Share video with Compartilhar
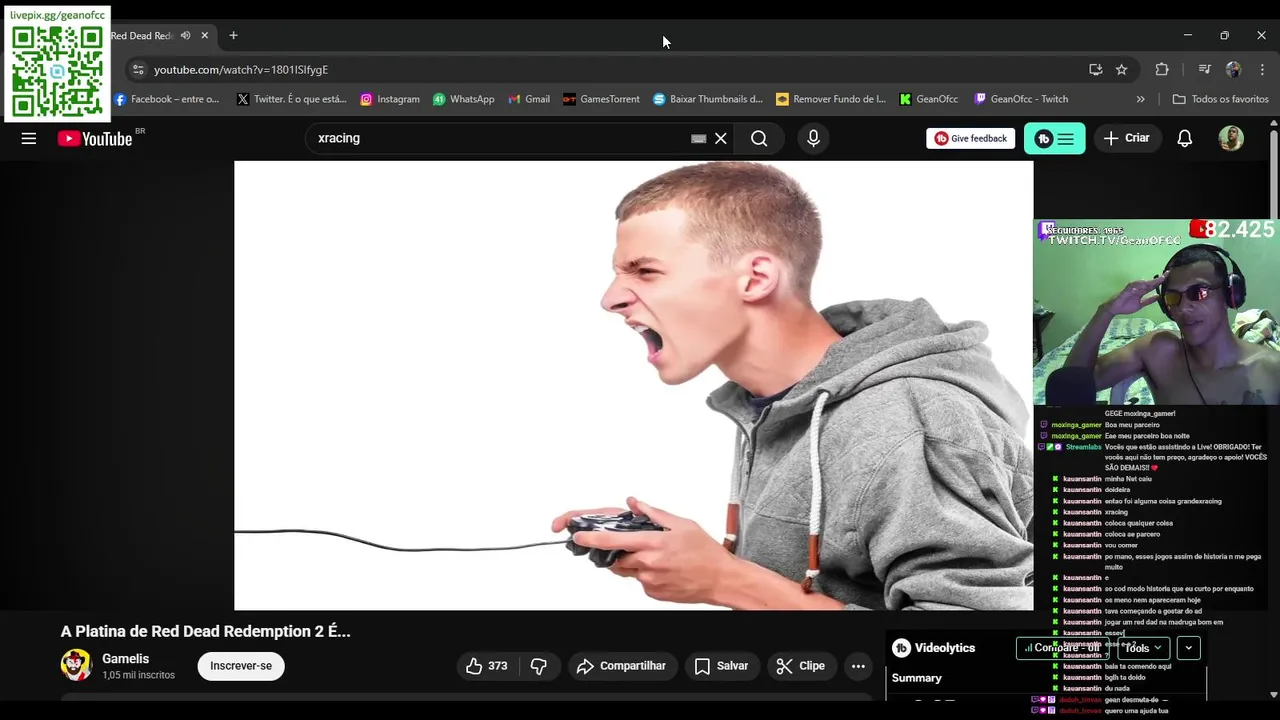 (621, 666)
